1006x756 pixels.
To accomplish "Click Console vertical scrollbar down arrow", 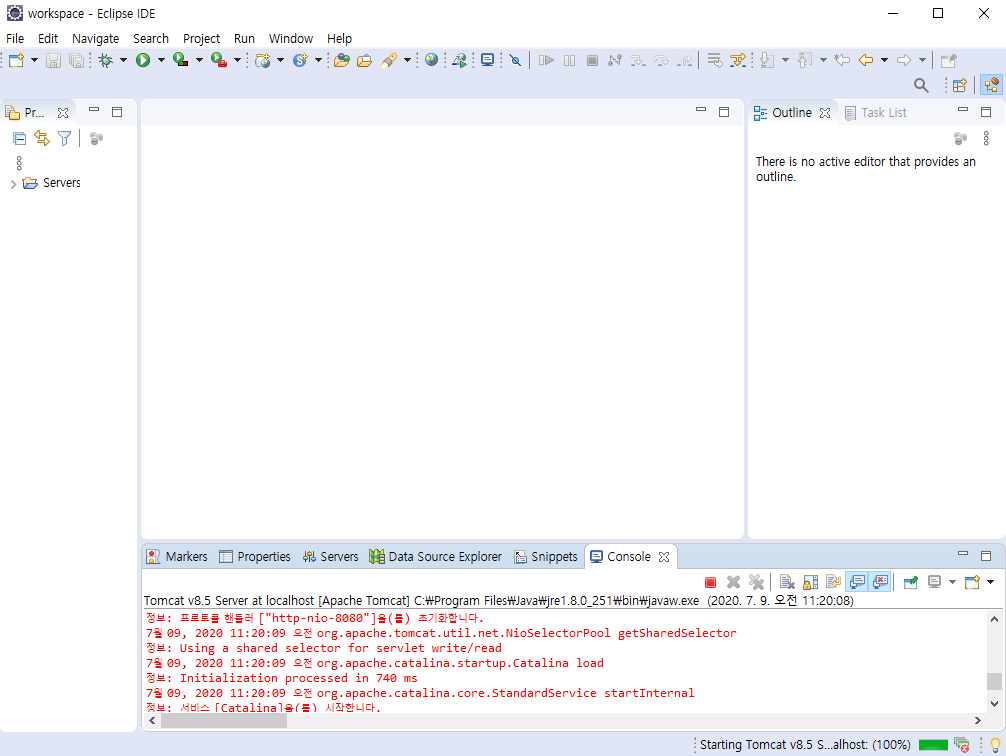I will [x=994, y=704].
